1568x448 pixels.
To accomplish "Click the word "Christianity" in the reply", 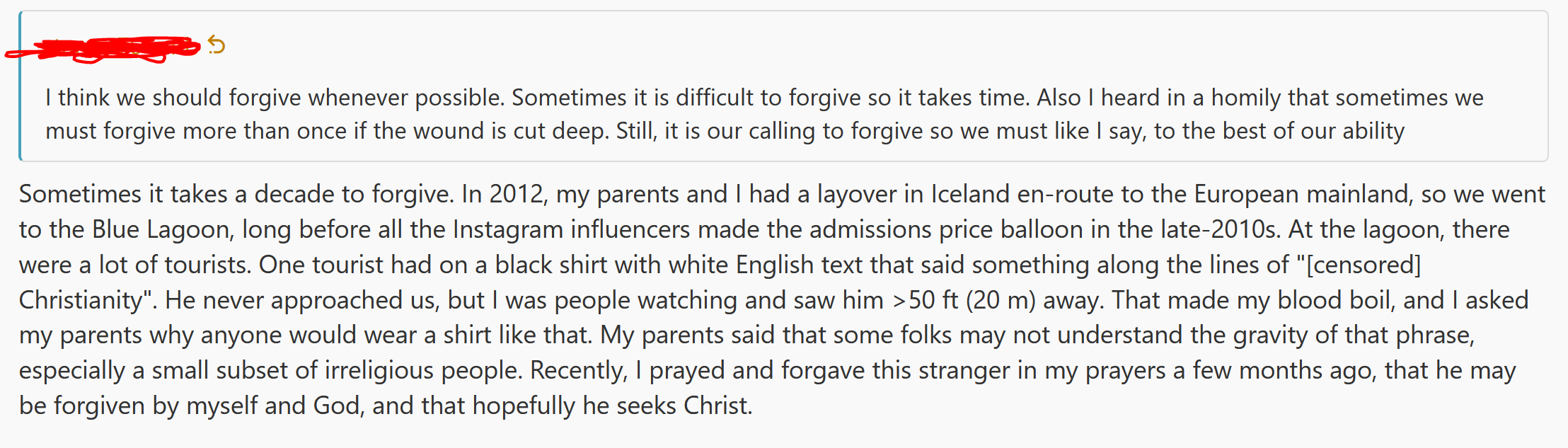I will tap(81, 300).
